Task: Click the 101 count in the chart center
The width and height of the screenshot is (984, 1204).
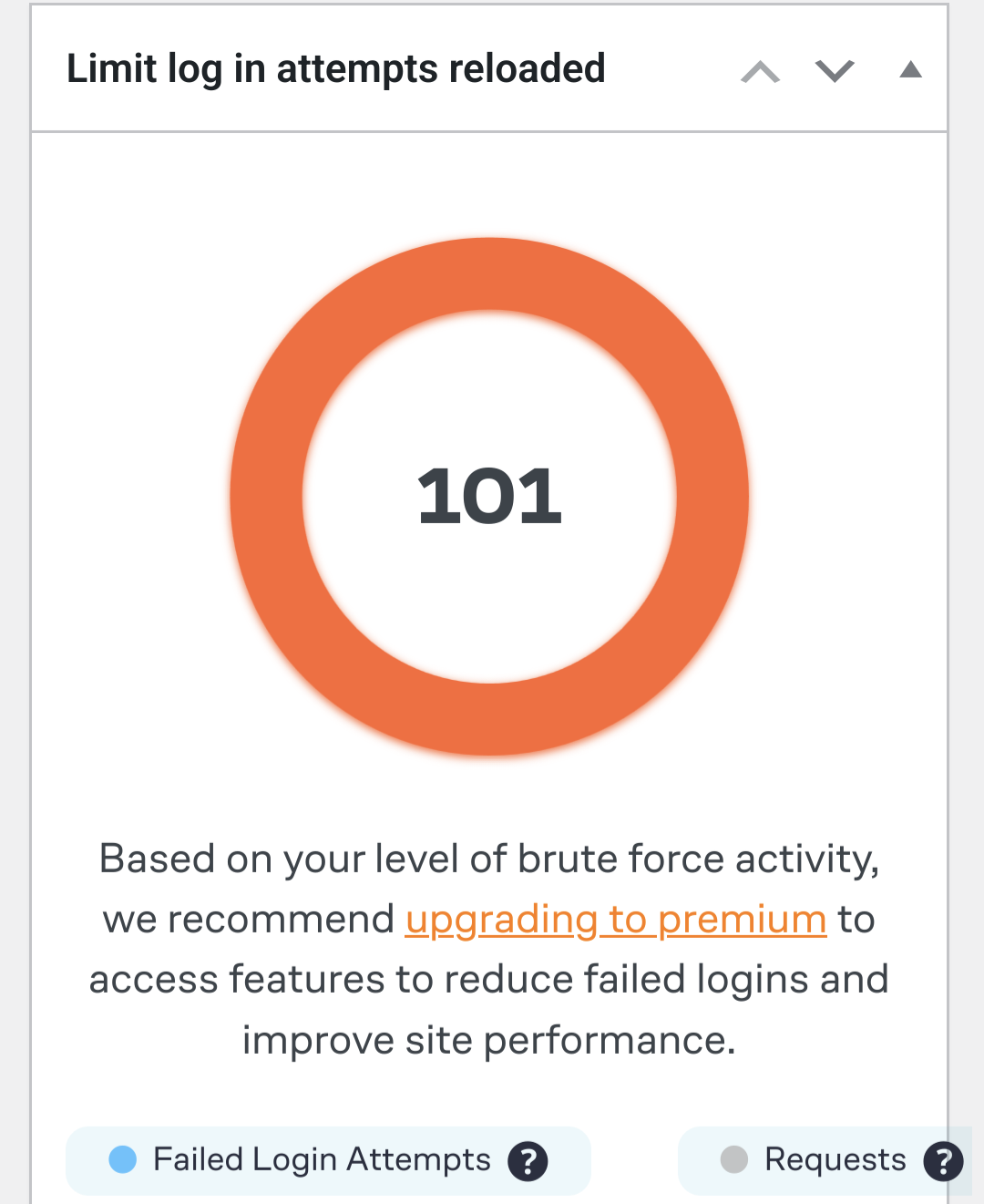Action: (489, 497)
